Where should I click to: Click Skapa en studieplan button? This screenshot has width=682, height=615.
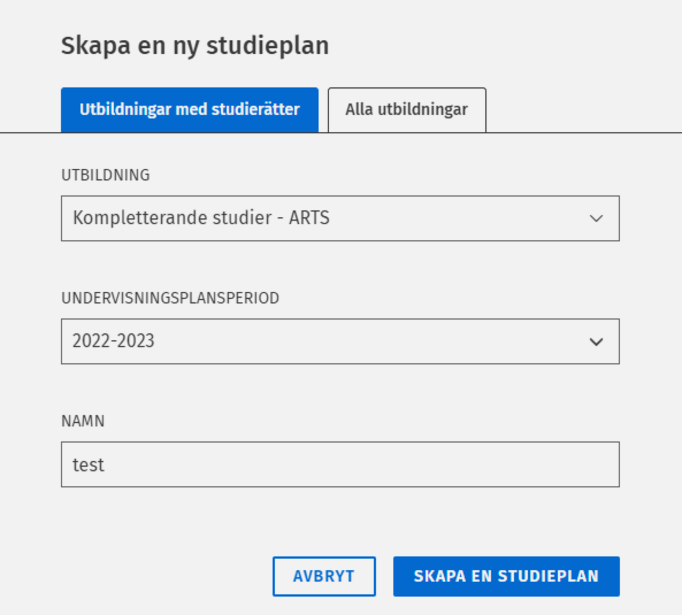(x=506, y=576)
